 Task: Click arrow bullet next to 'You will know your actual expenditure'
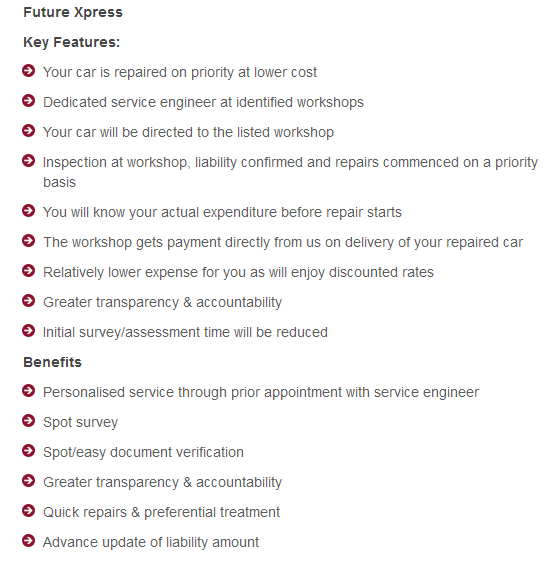click(28, 210)
